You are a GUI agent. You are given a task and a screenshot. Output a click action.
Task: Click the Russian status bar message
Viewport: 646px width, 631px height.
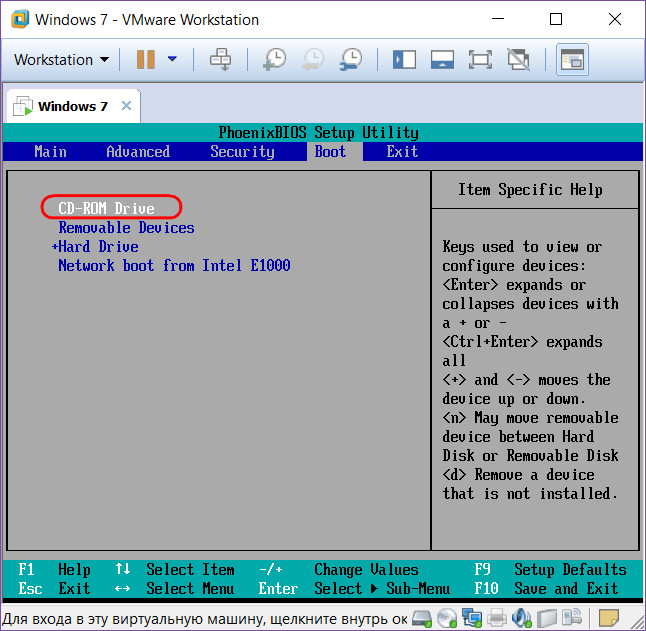[205, 619]
